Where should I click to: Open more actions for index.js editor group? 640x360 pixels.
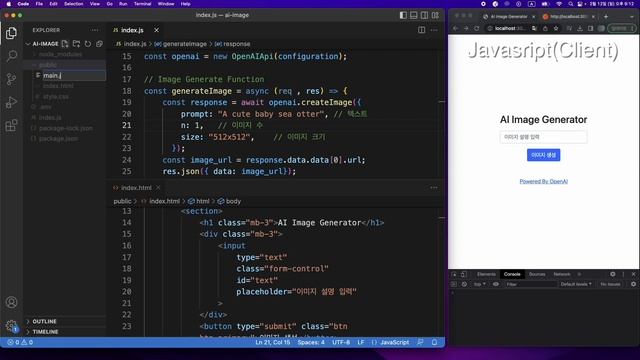[x=434, y=30]
